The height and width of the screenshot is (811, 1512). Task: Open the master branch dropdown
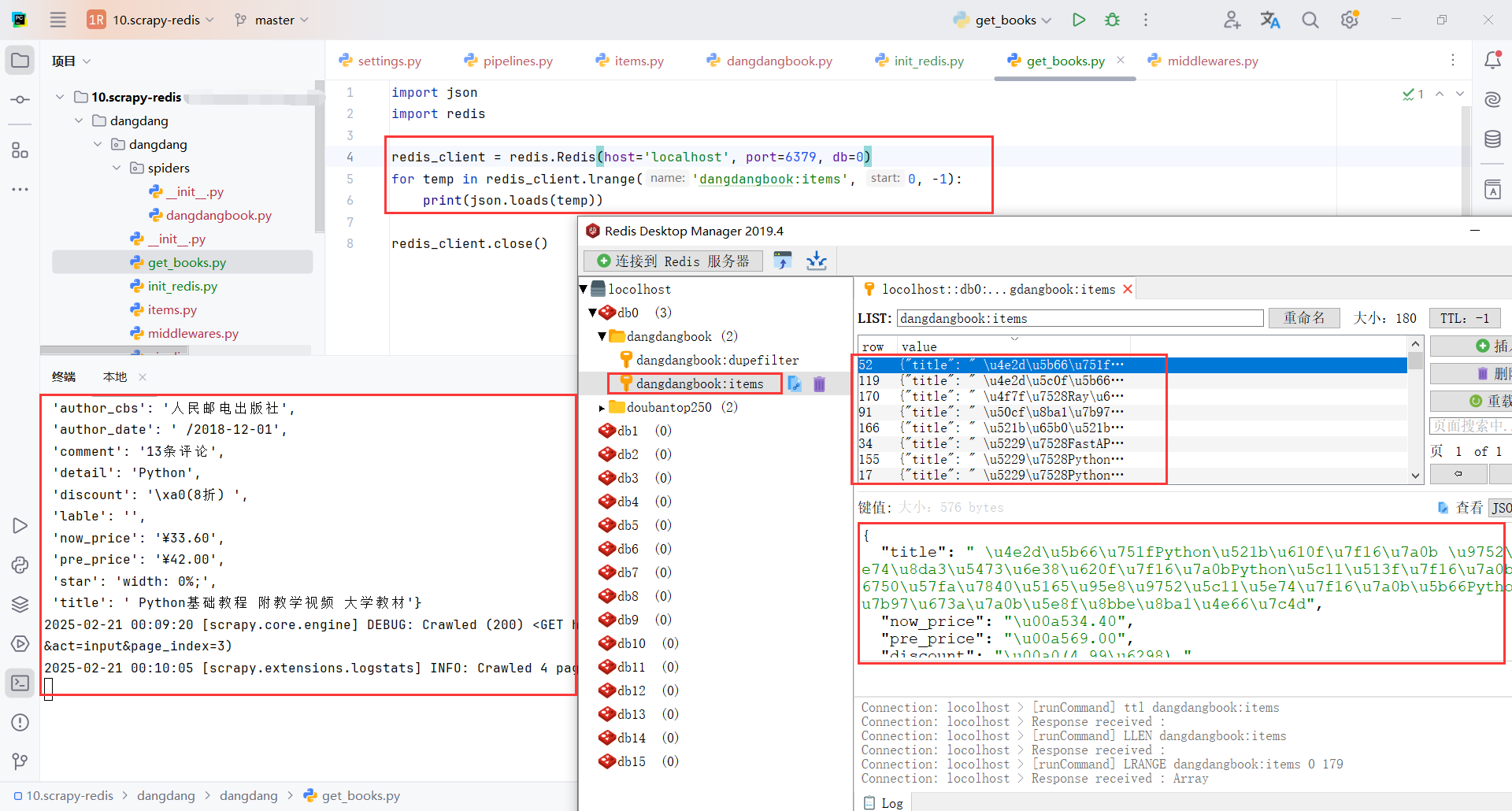pos(272,20)
